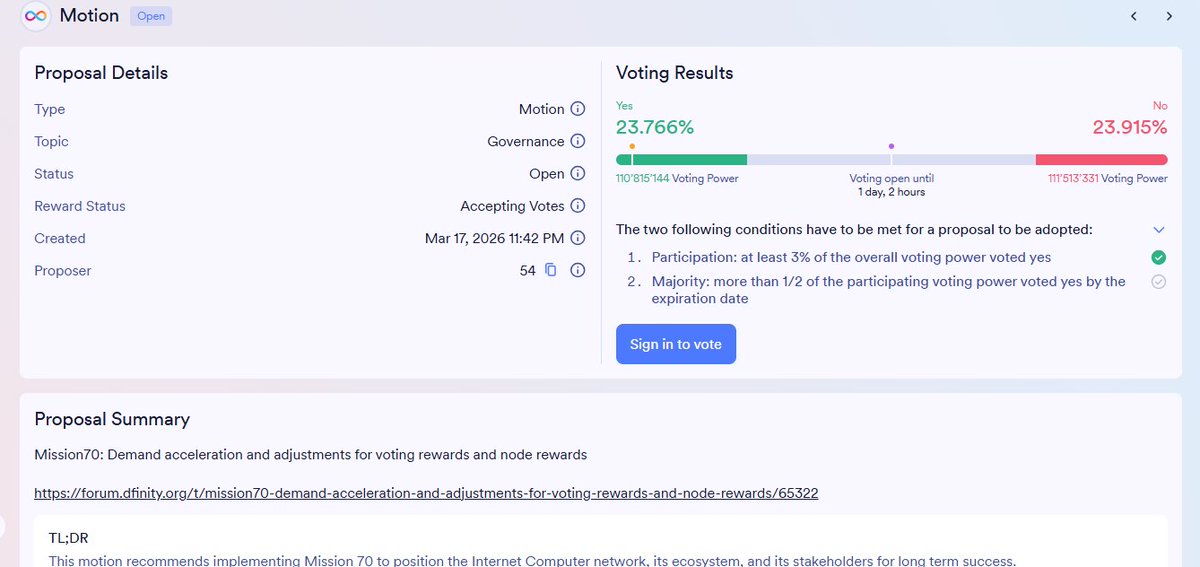Open the info icon for Status Open
Image resolution: width=1200 pixels, height=567 pixels.
tap(577, 173)
